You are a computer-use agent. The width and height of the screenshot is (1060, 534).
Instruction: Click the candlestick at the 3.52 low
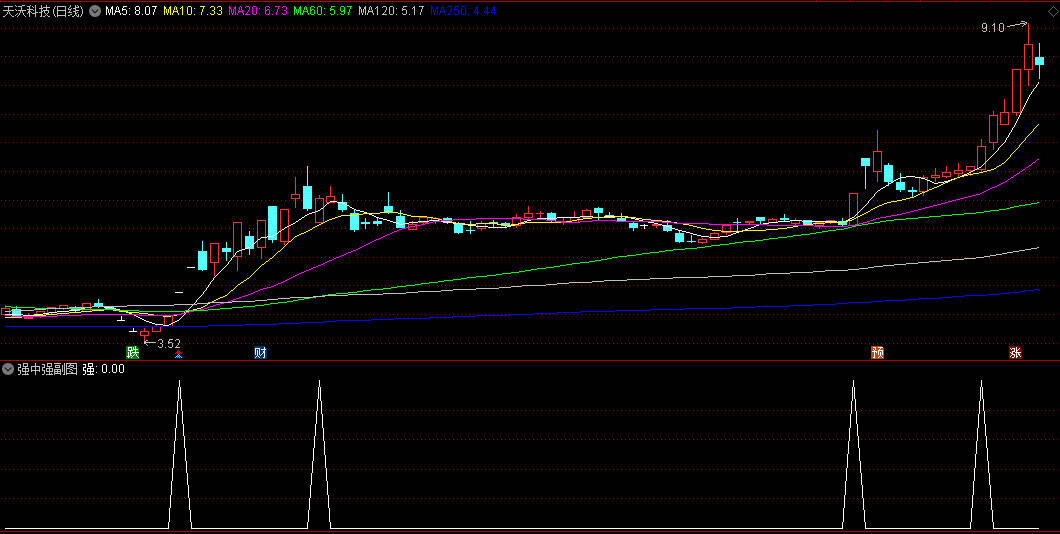point(145,333)
